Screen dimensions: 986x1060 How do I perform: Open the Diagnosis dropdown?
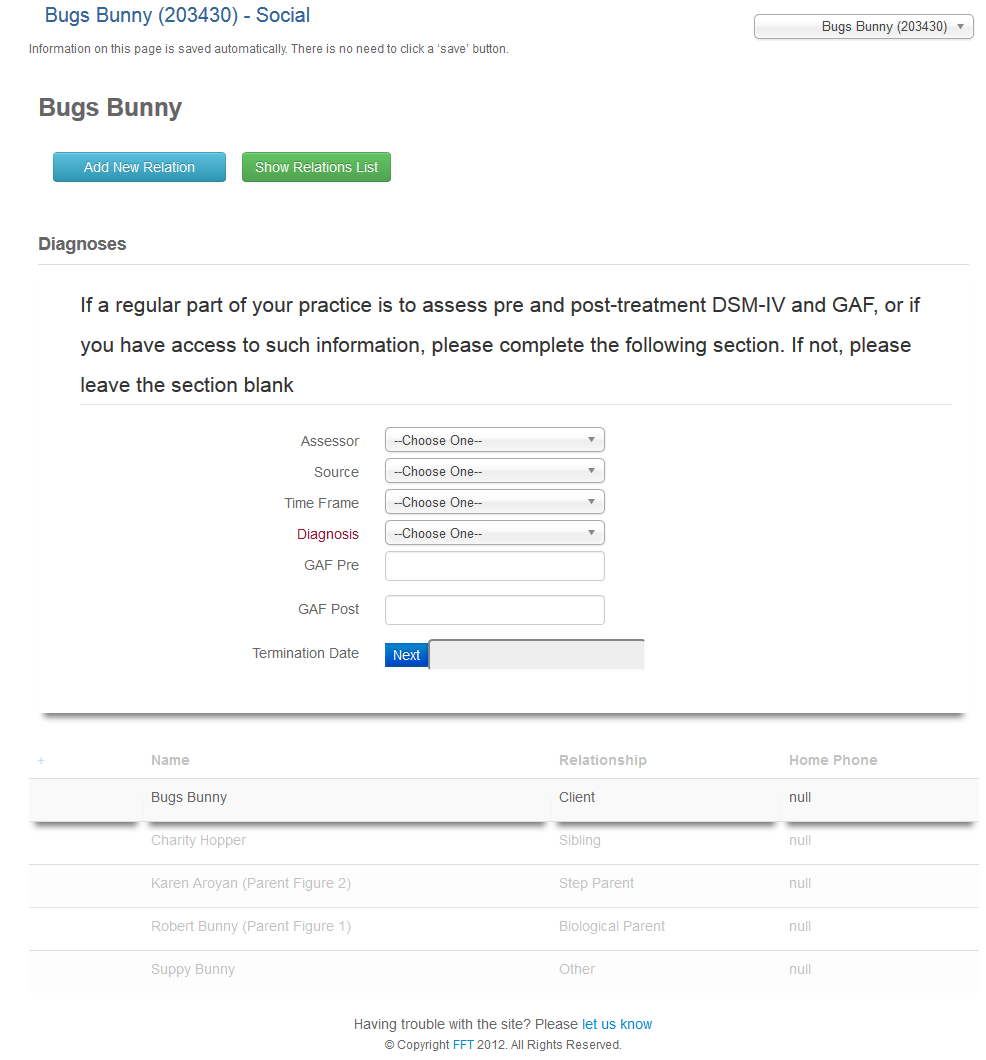[495, 533]
